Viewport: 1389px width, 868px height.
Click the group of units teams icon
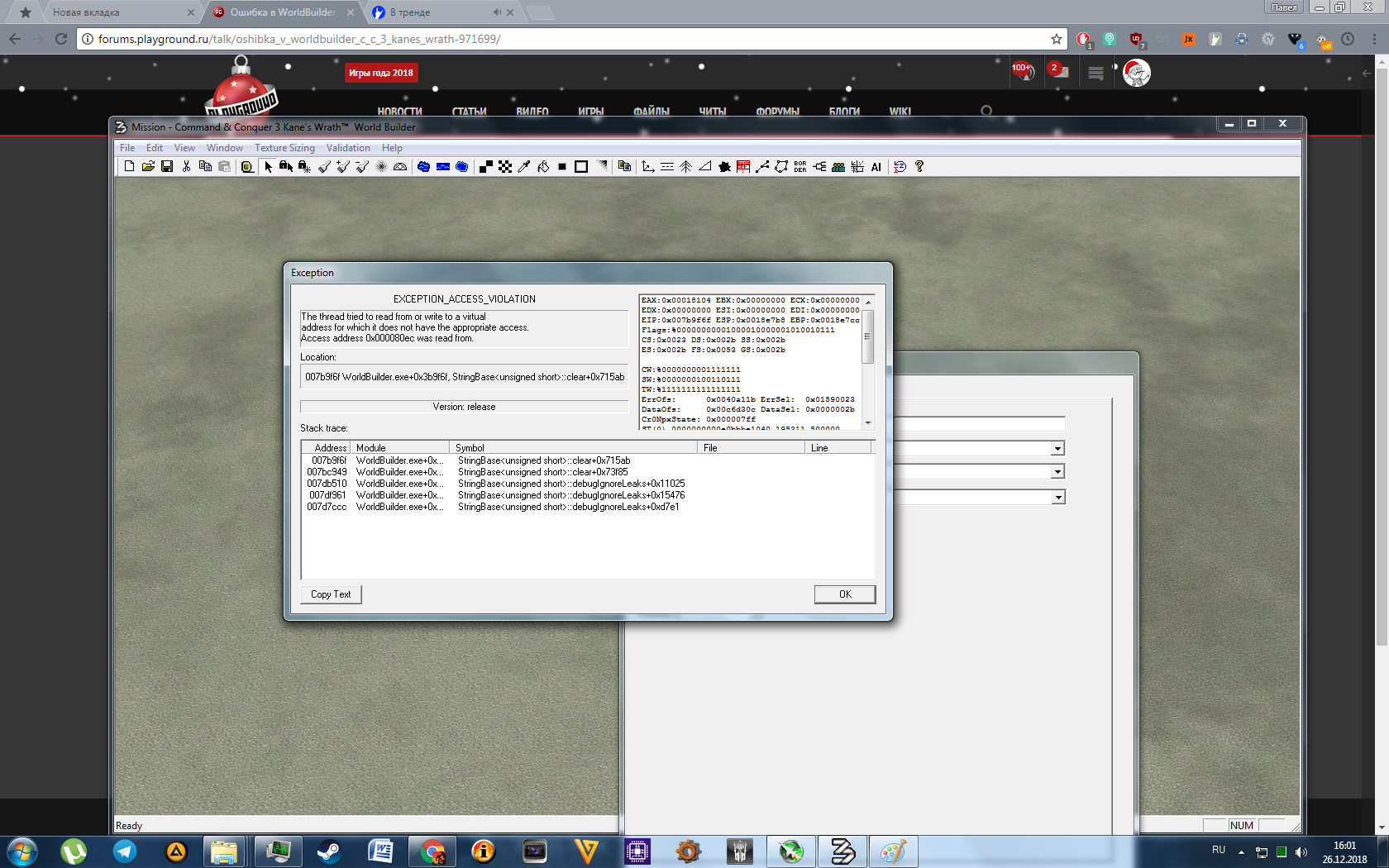coord(838,167)
